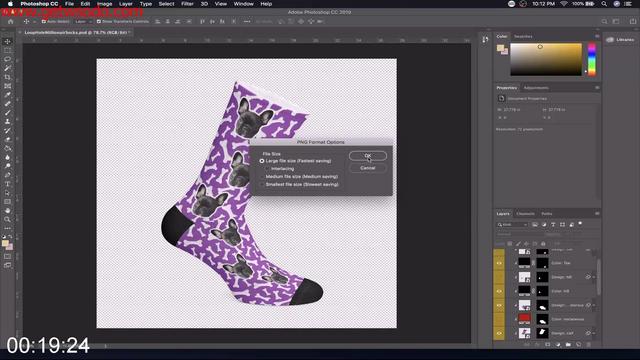Select the Horizontal Type tool
Image resolution: width=640 pixels, height=360 pixels.
pos(7,184)
